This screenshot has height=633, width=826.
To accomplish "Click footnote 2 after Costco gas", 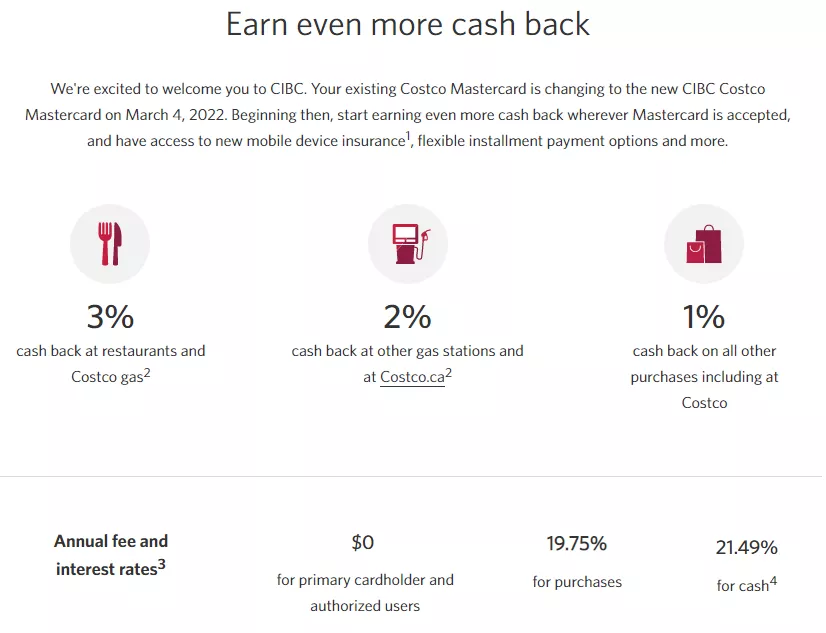I will pos(147,373).
